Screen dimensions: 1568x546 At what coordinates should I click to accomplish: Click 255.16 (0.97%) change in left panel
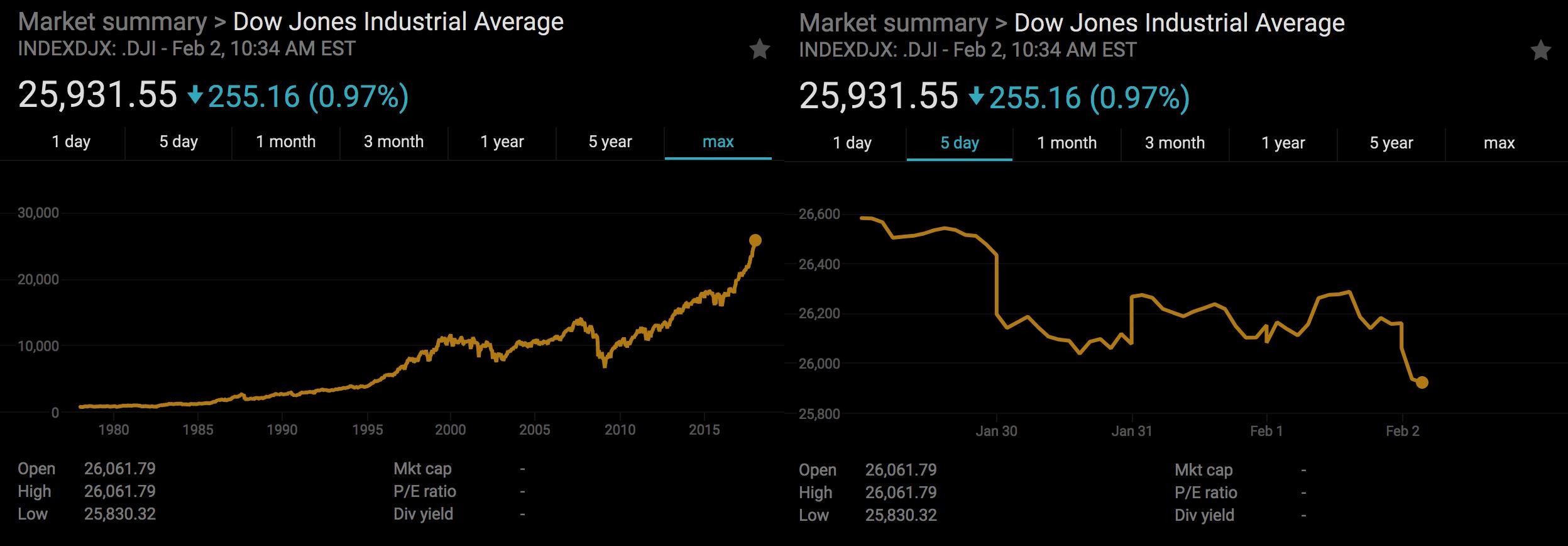309,97
